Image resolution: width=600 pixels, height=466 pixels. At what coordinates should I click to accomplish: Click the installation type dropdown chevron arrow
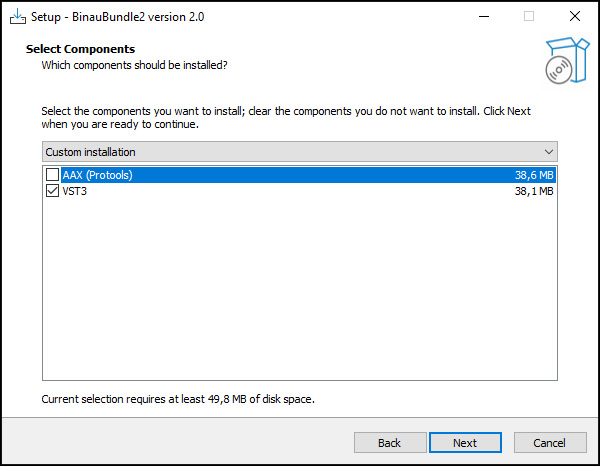coord(547,152)
